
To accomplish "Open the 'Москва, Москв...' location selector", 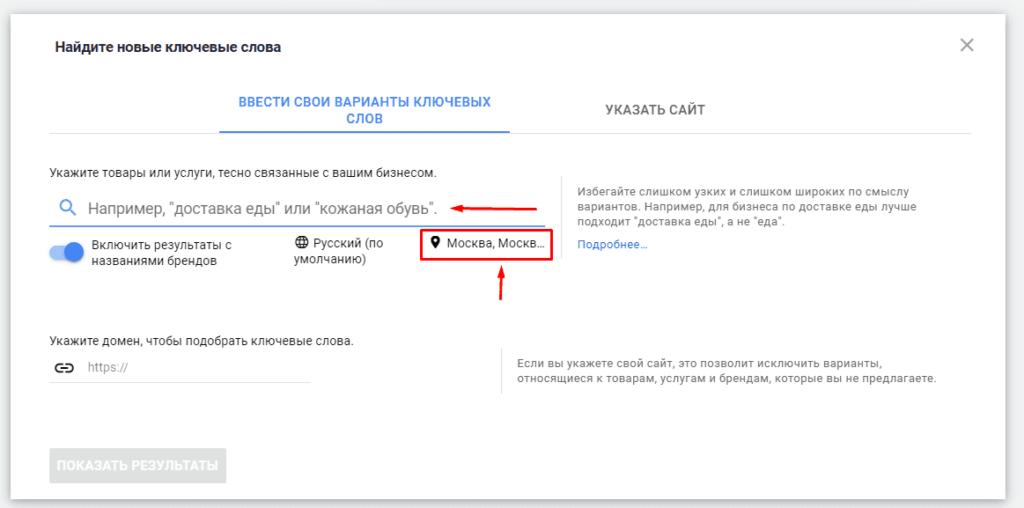I will click(x=487, y=244).
